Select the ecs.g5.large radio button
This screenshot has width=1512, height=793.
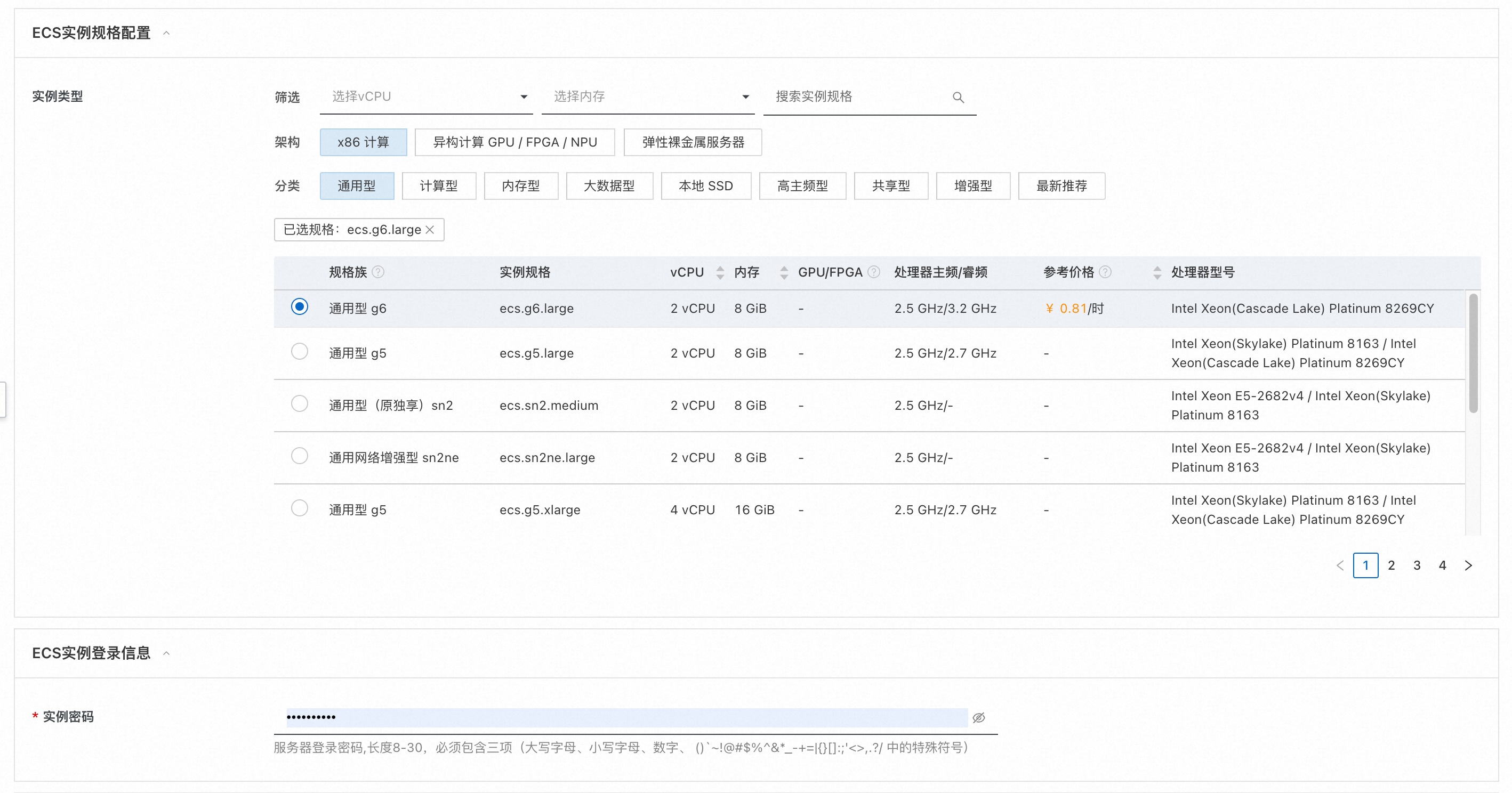click(x=299, y=351)
